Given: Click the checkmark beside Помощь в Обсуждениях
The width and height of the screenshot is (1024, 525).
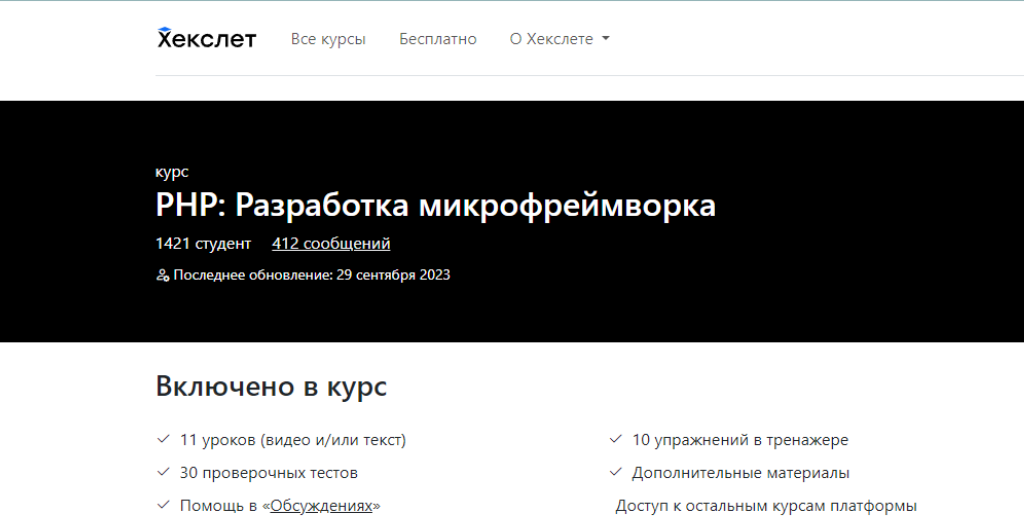Looking at the screenshot, I should (x=163, y=504).
